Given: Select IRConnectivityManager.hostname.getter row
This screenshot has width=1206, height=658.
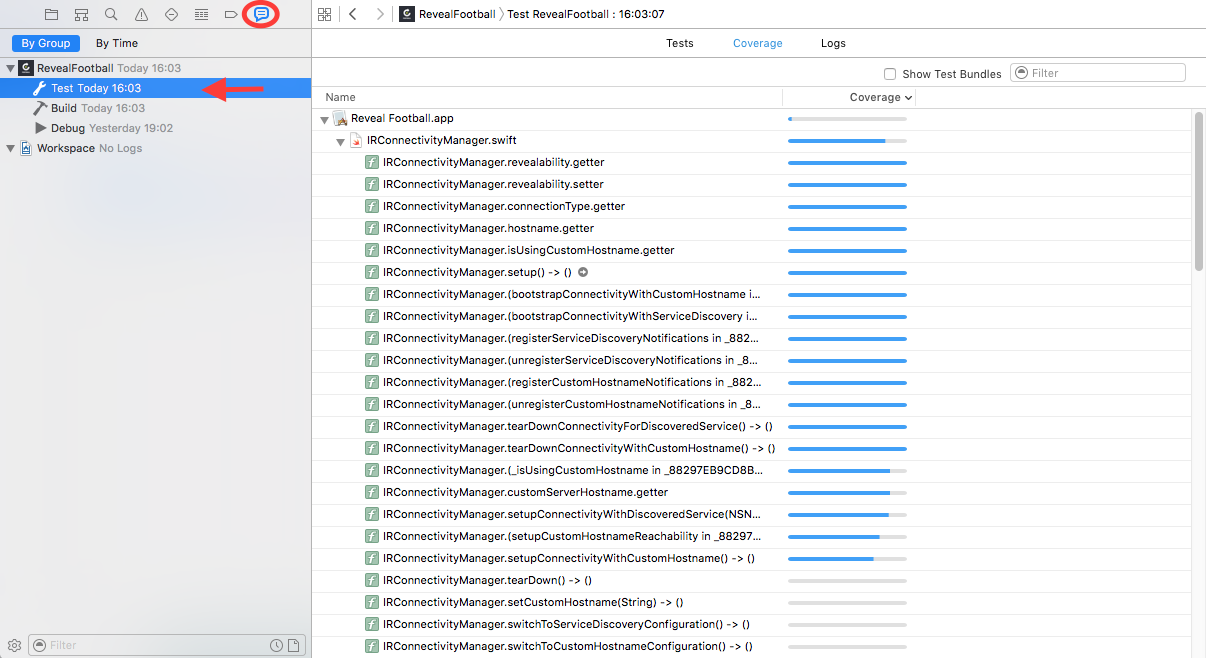Looking at the screenshot, I should 752,228.
